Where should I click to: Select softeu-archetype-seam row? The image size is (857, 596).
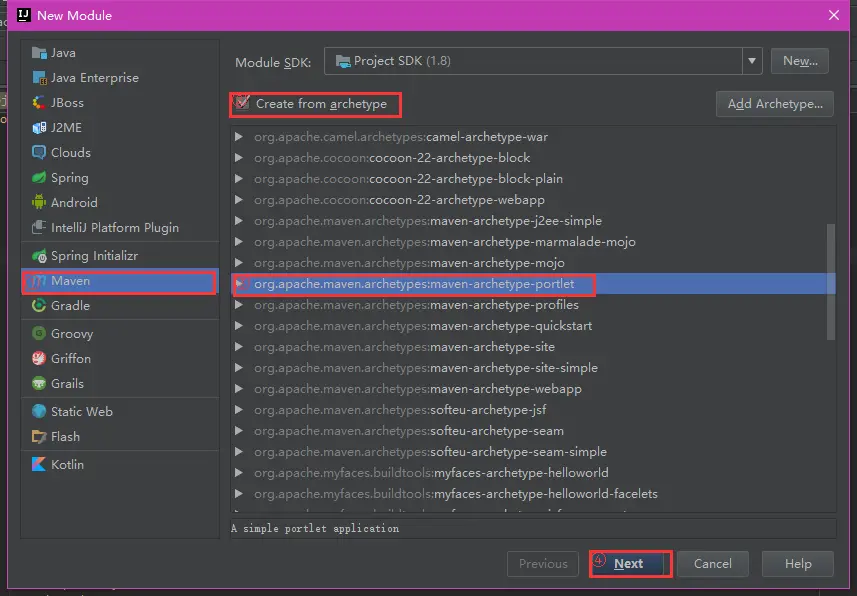click(x=533, y=431)
